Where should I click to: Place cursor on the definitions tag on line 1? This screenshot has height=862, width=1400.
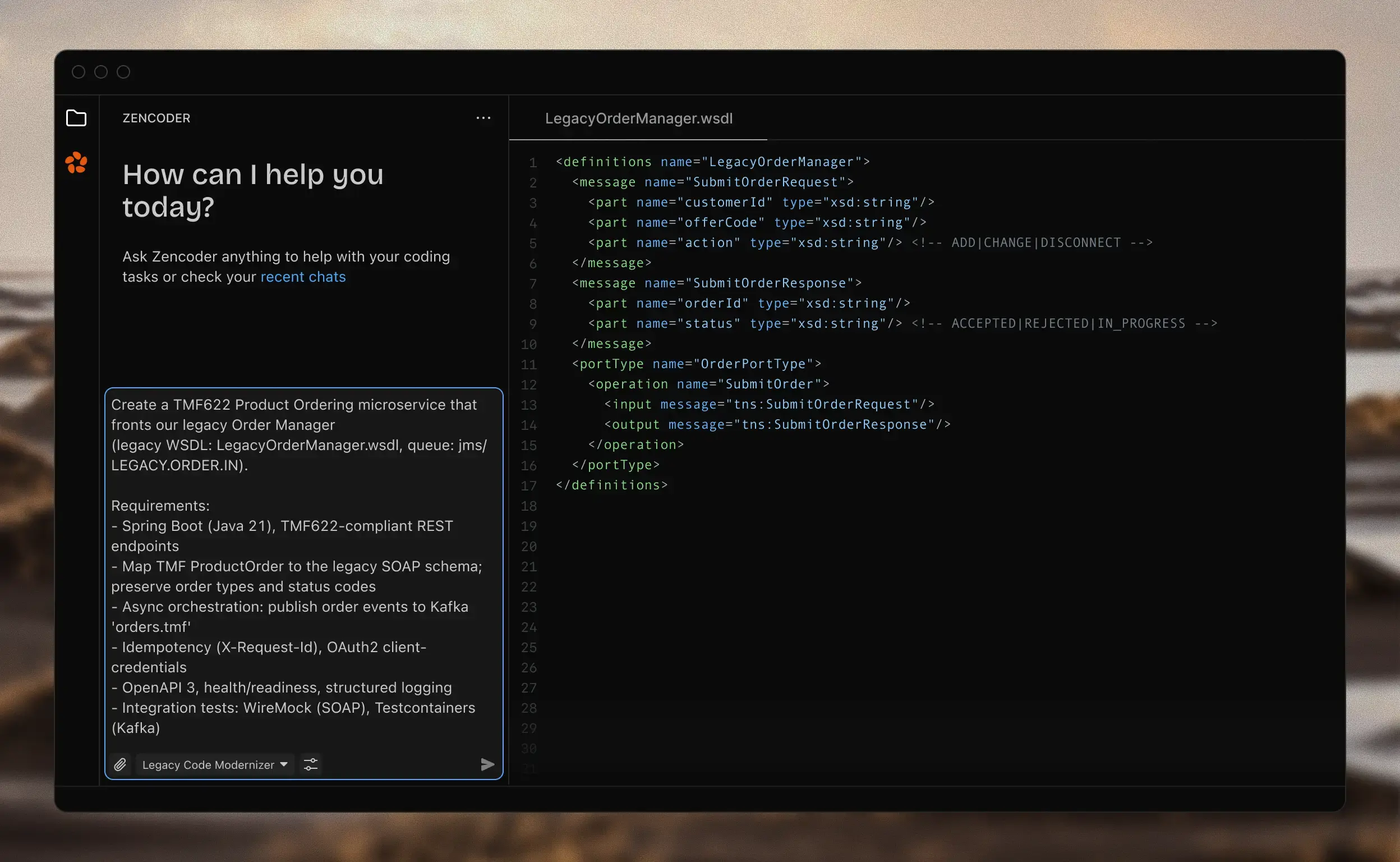pyautogui.click(x=607, y=162)
